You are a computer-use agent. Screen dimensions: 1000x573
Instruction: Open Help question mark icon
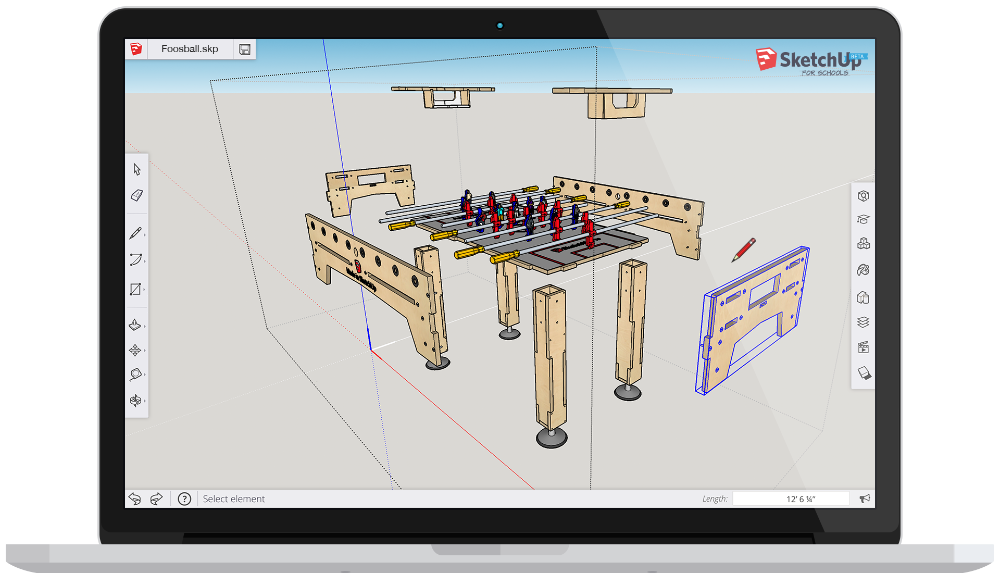(x=184, y=499)
